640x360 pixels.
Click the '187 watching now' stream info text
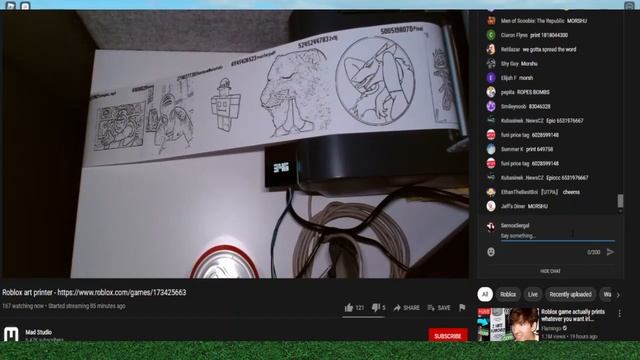coord(22,306)
